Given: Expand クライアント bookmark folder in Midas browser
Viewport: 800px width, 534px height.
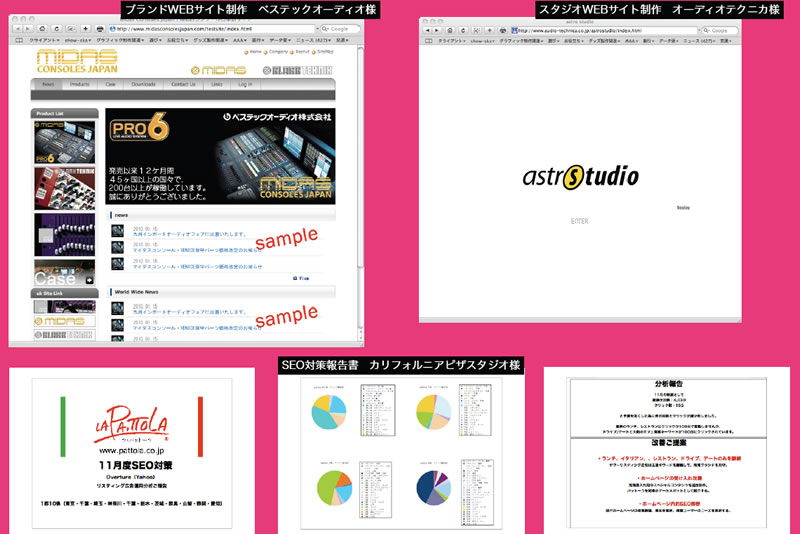Looking at the screenshot, I should 44,40.
